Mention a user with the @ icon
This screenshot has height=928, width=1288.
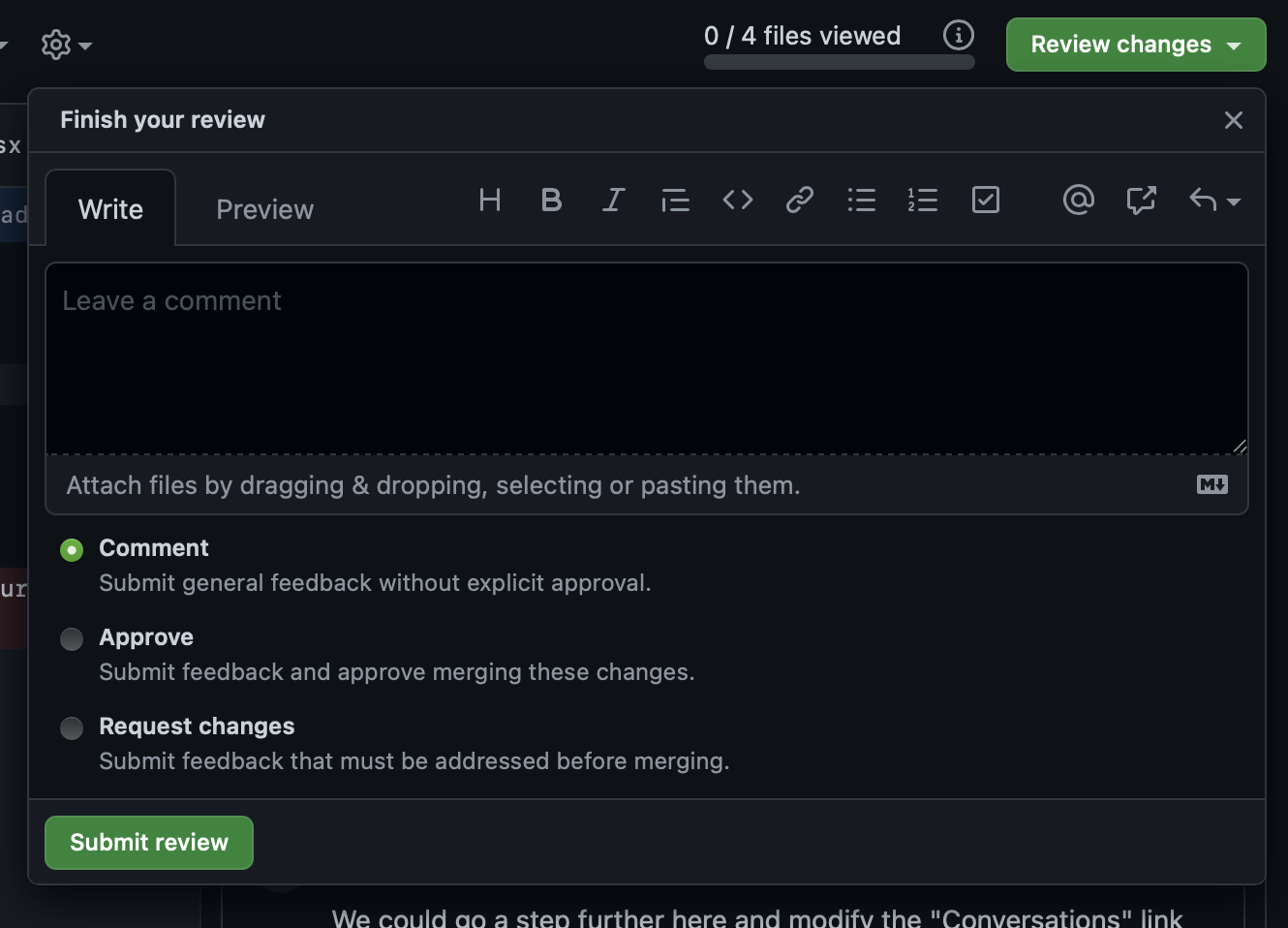click(1079, 201)
